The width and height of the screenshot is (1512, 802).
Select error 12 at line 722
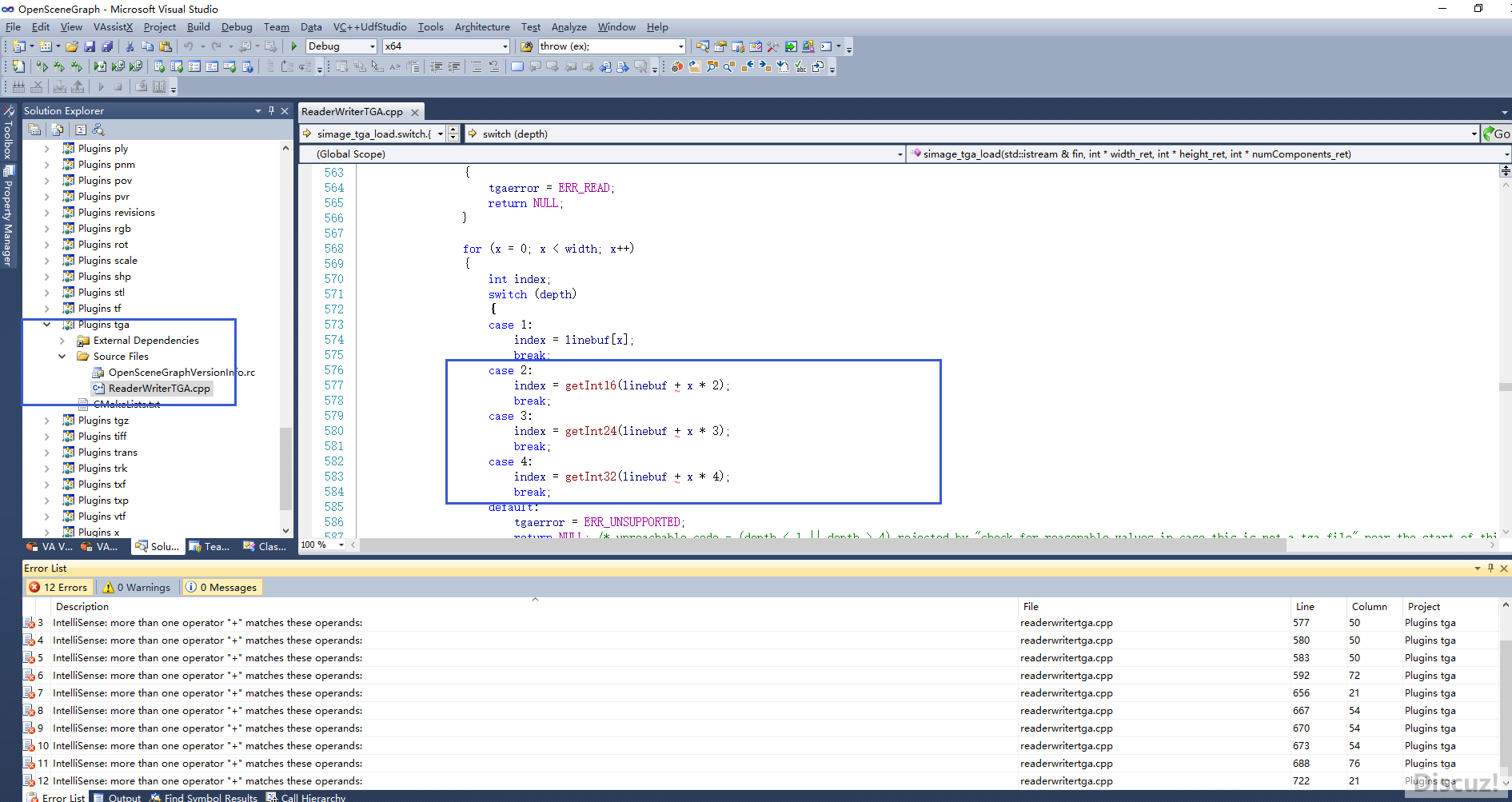760,781
